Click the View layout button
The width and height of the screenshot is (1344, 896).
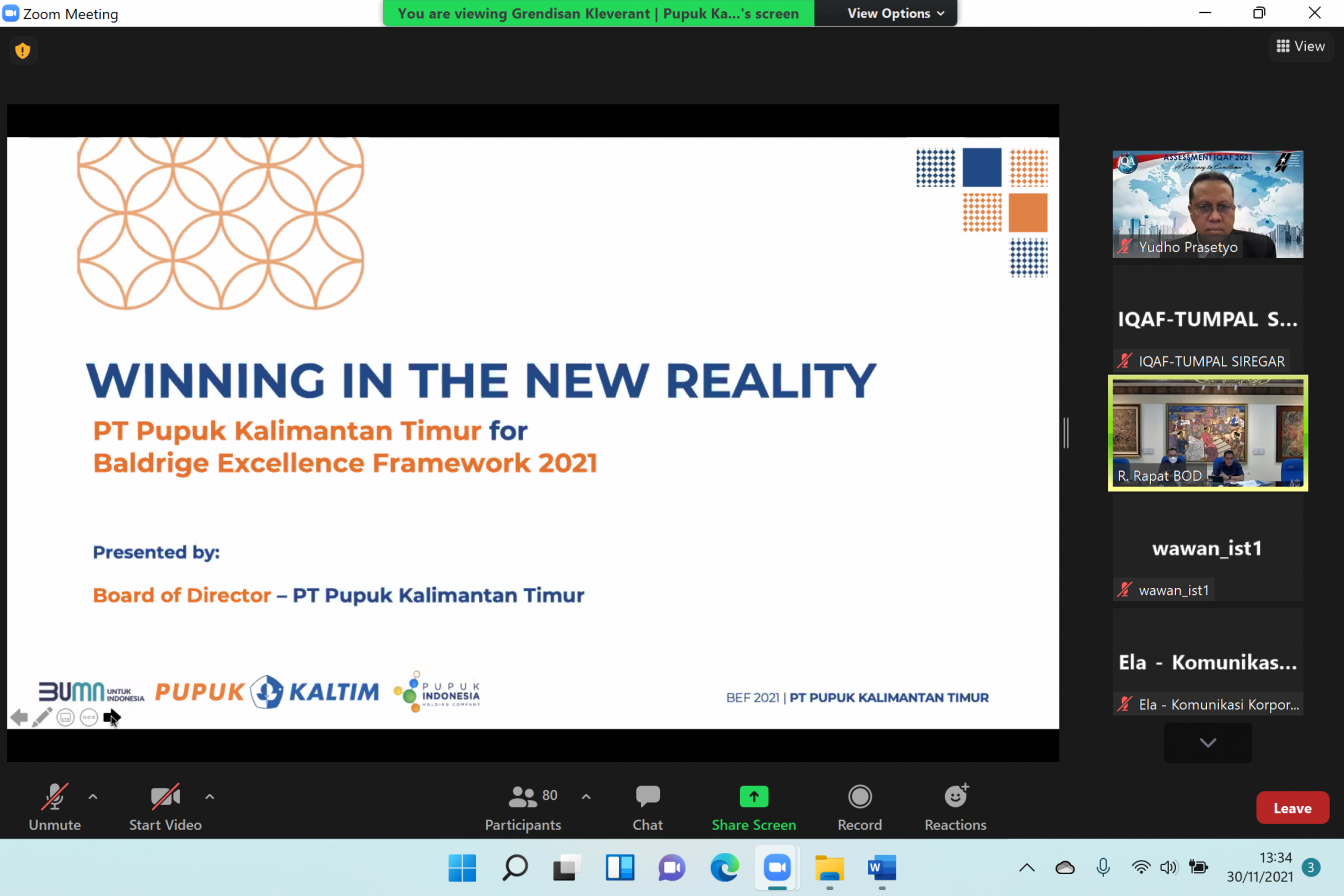coord(1301,46)
